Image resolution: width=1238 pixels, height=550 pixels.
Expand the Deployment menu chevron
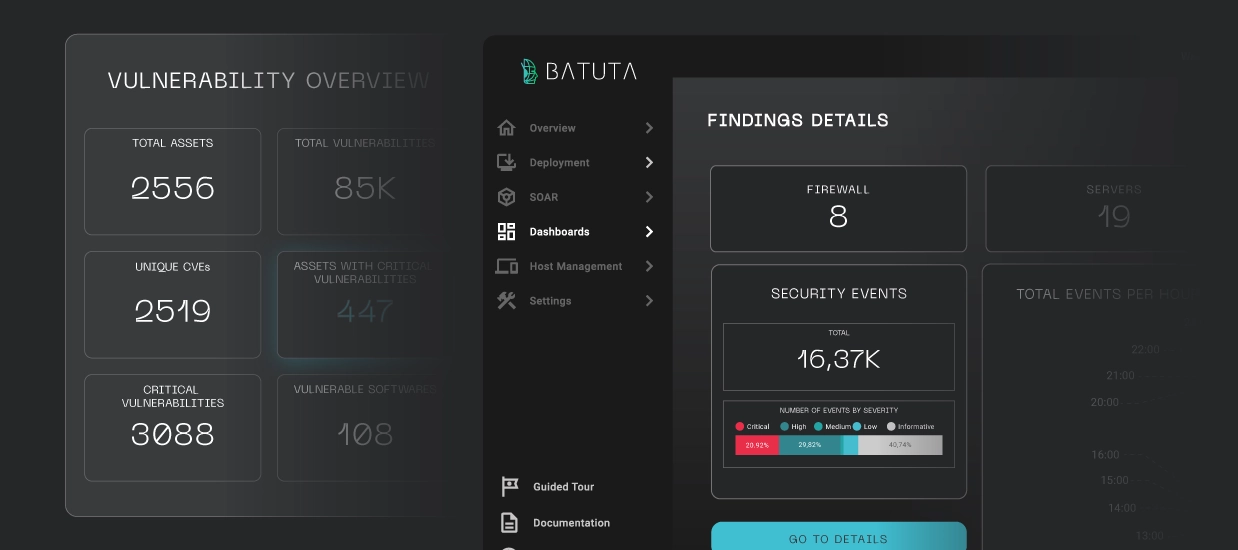coord(649,162)
